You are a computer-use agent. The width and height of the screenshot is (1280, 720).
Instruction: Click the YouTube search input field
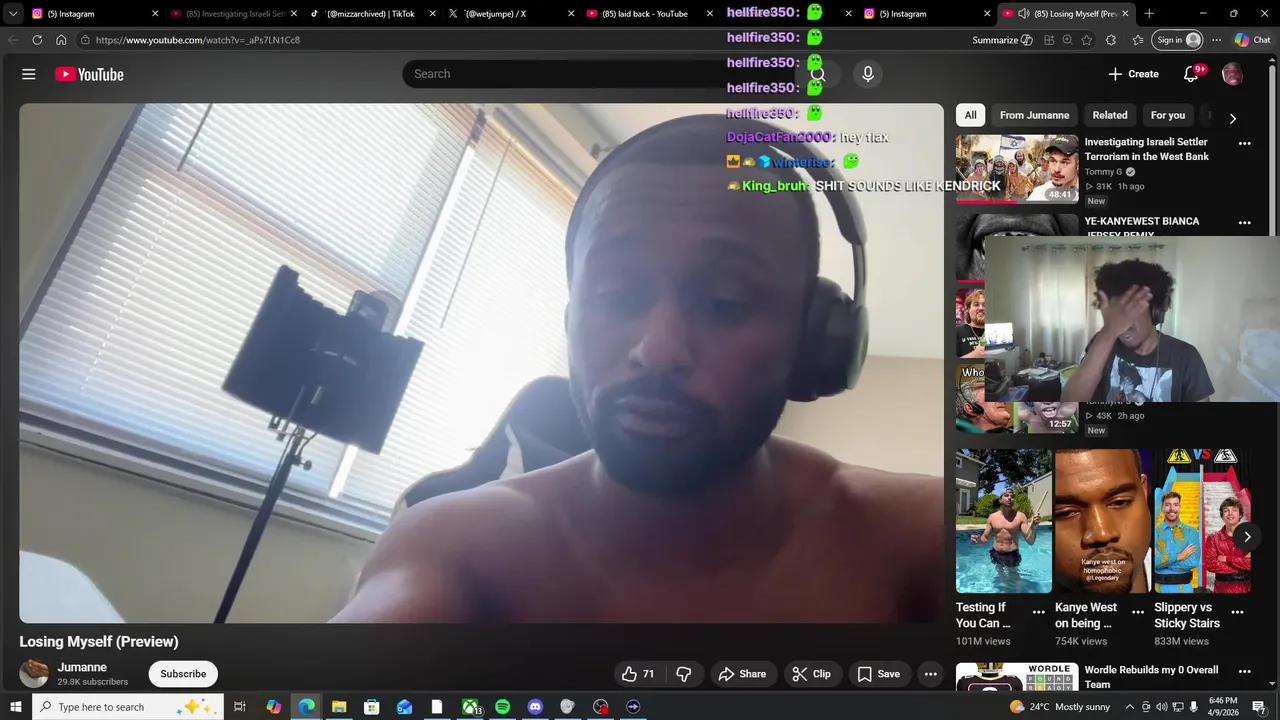pyautogui.click(x=600, y=74)
